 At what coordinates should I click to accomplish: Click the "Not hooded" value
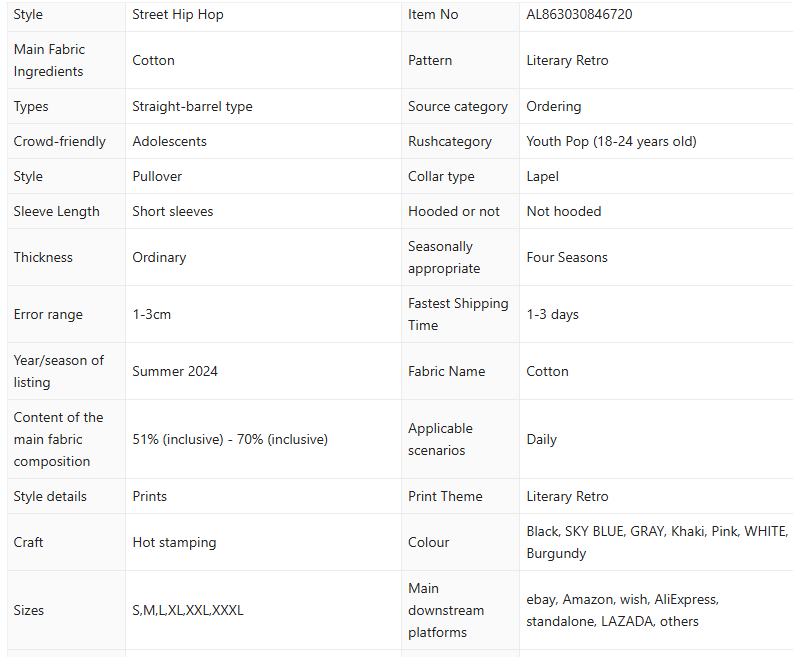click(x=564, y=211)
